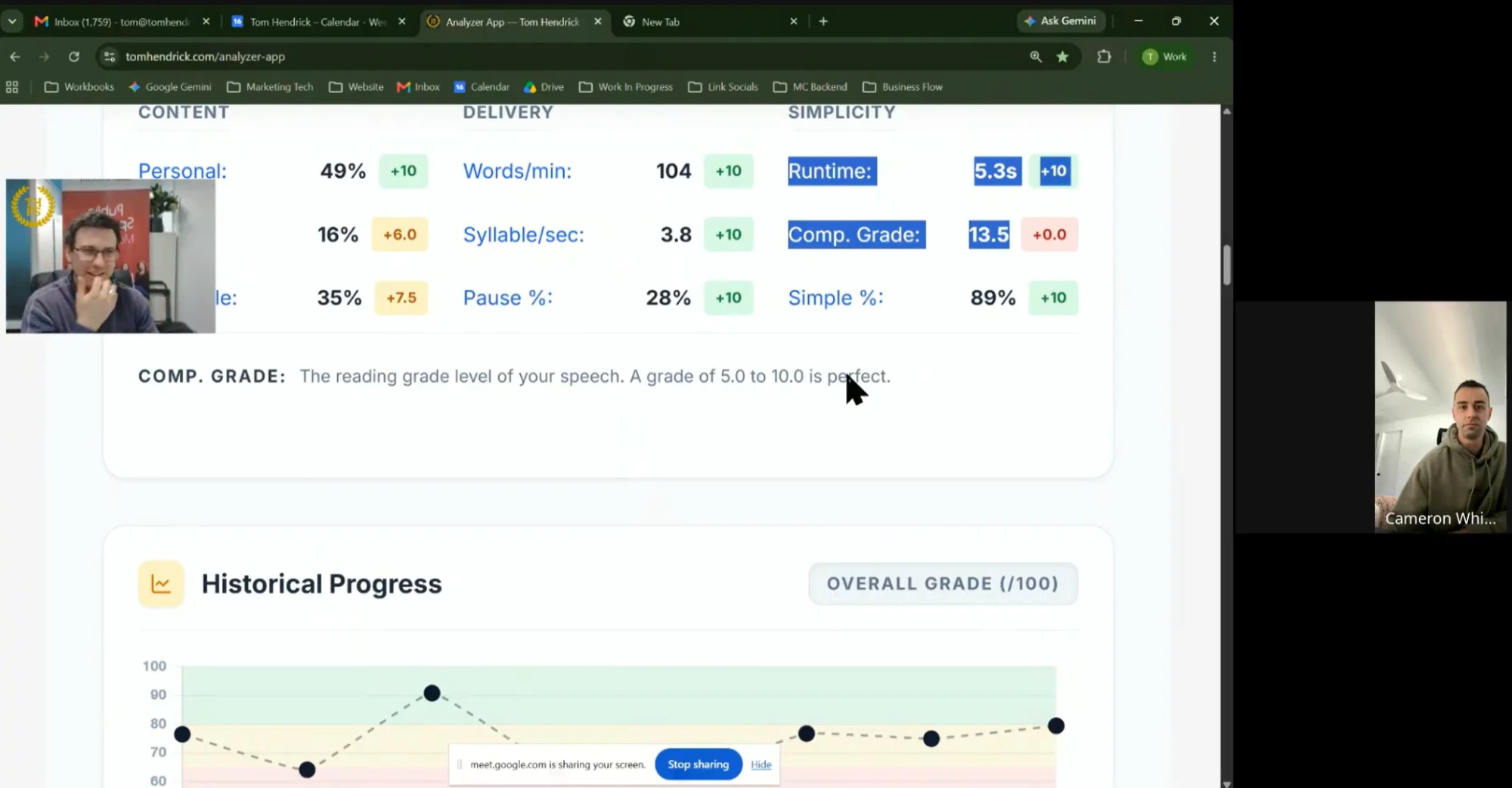Open Chrome three-dot menu
The height and width of the screenshot is (788, 1512).
click(x=1214, y=57)
